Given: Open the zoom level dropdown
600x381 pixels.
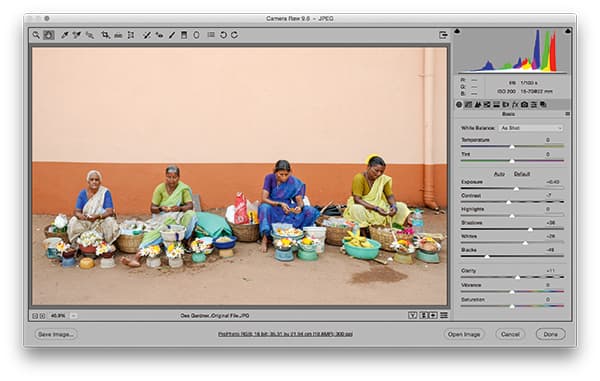Looking at the screenshot, I should point(74,316).
